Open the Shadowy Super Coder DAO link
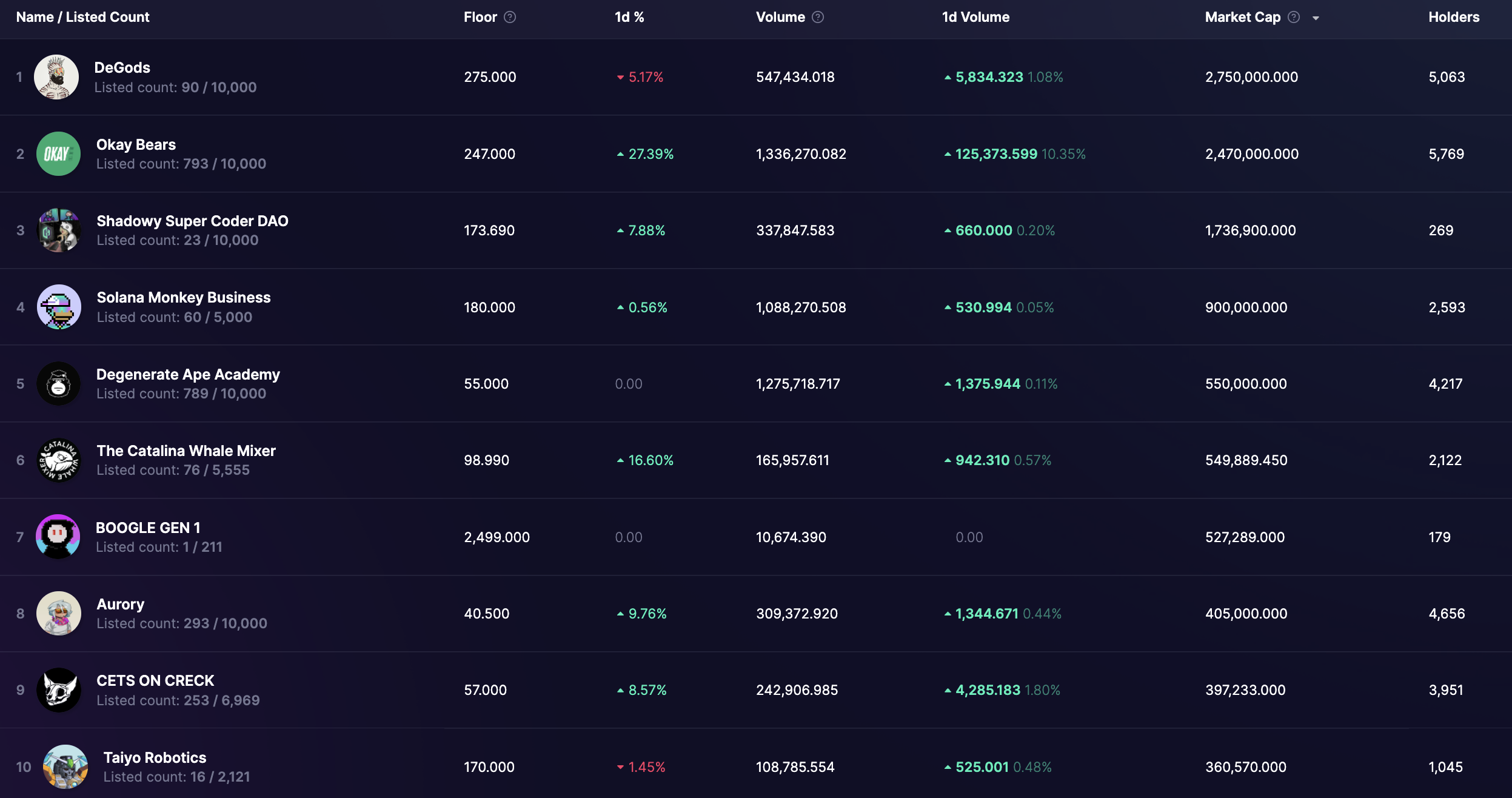The image size is (1512, 798). click(x=192, y=221)
